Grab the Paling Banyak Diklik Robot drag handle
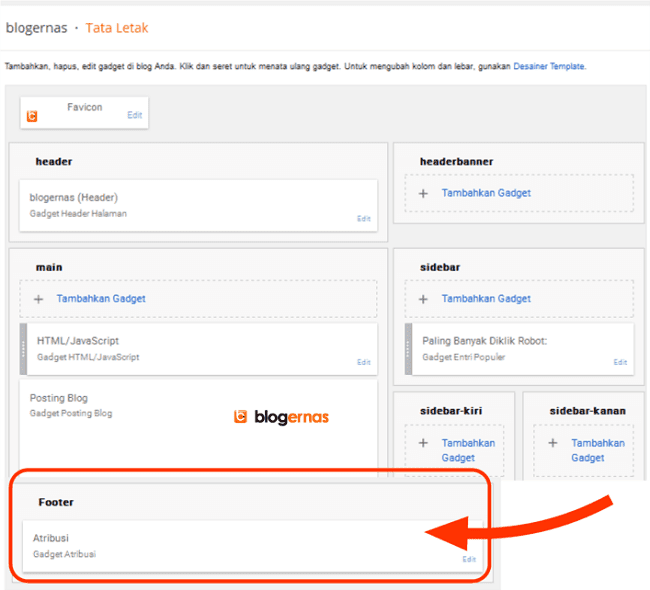 409,348
